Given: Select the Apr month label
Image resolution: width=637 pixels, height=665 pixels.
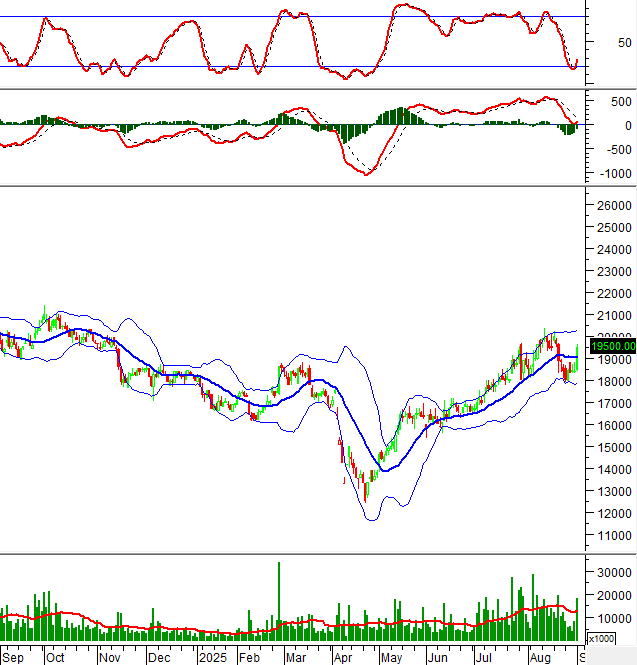Looking at the screenshot, I should 342,657.
